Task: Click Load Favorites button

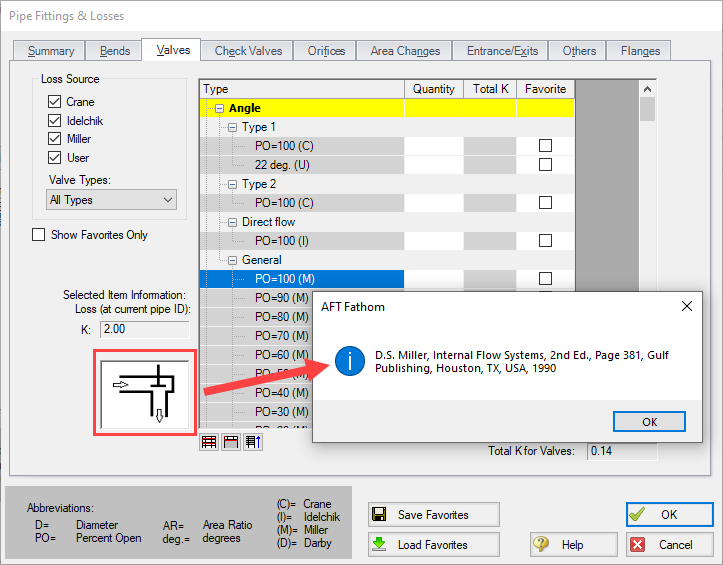Action: point(434,545)
